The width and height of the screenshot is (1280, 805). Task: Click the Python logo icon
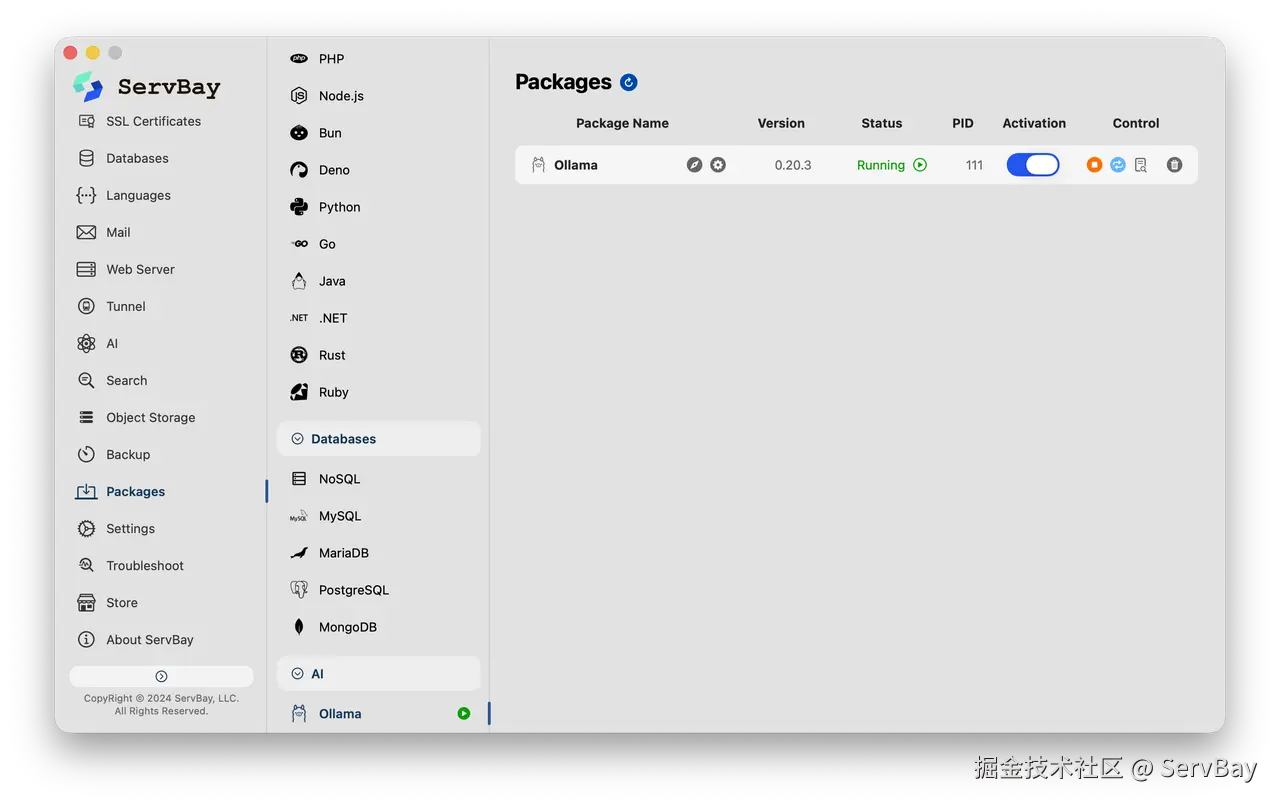(299, 207)
